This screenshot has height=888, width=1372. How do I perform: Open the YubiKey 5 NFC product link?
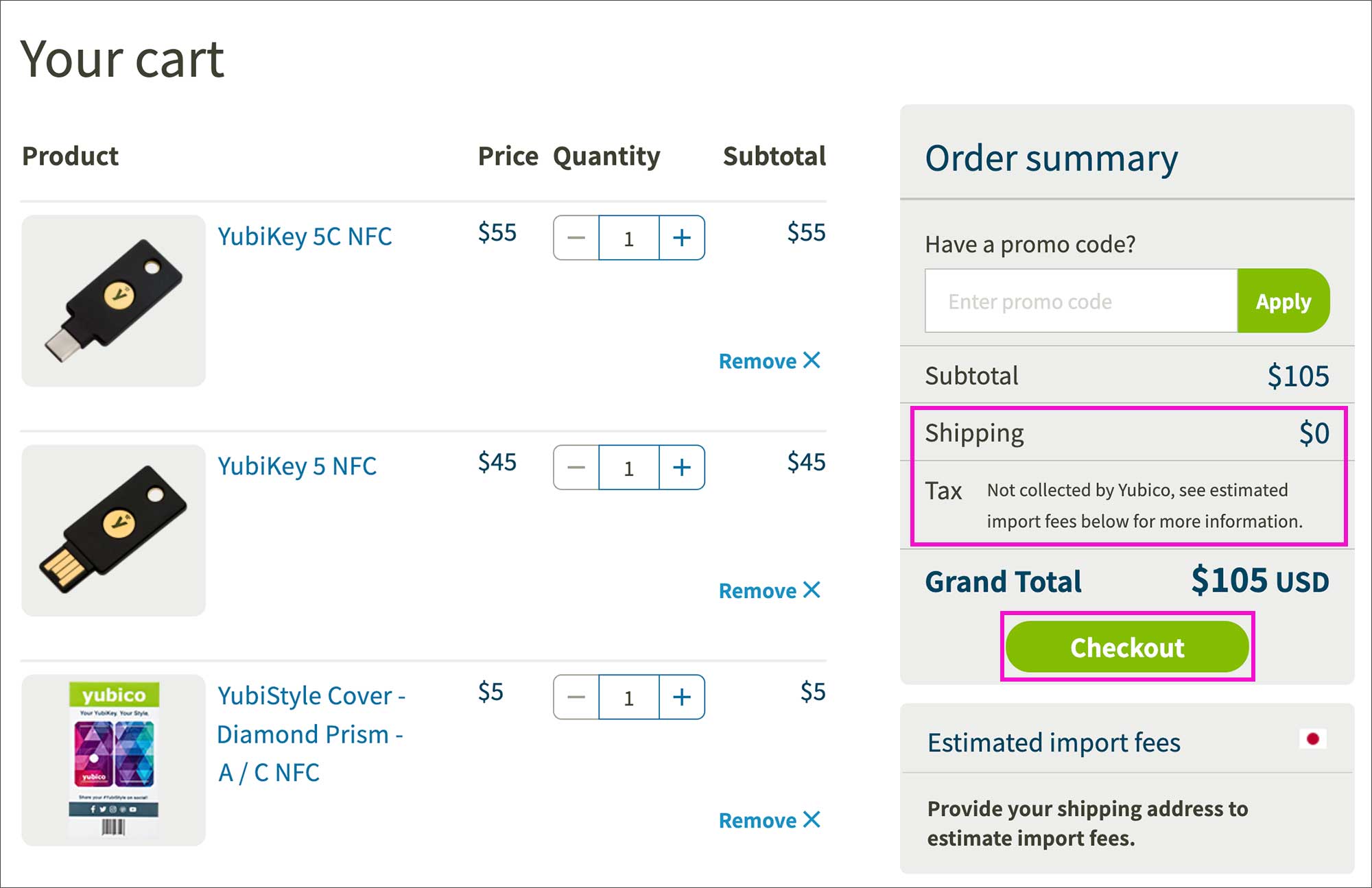click(x=297, y=466)
